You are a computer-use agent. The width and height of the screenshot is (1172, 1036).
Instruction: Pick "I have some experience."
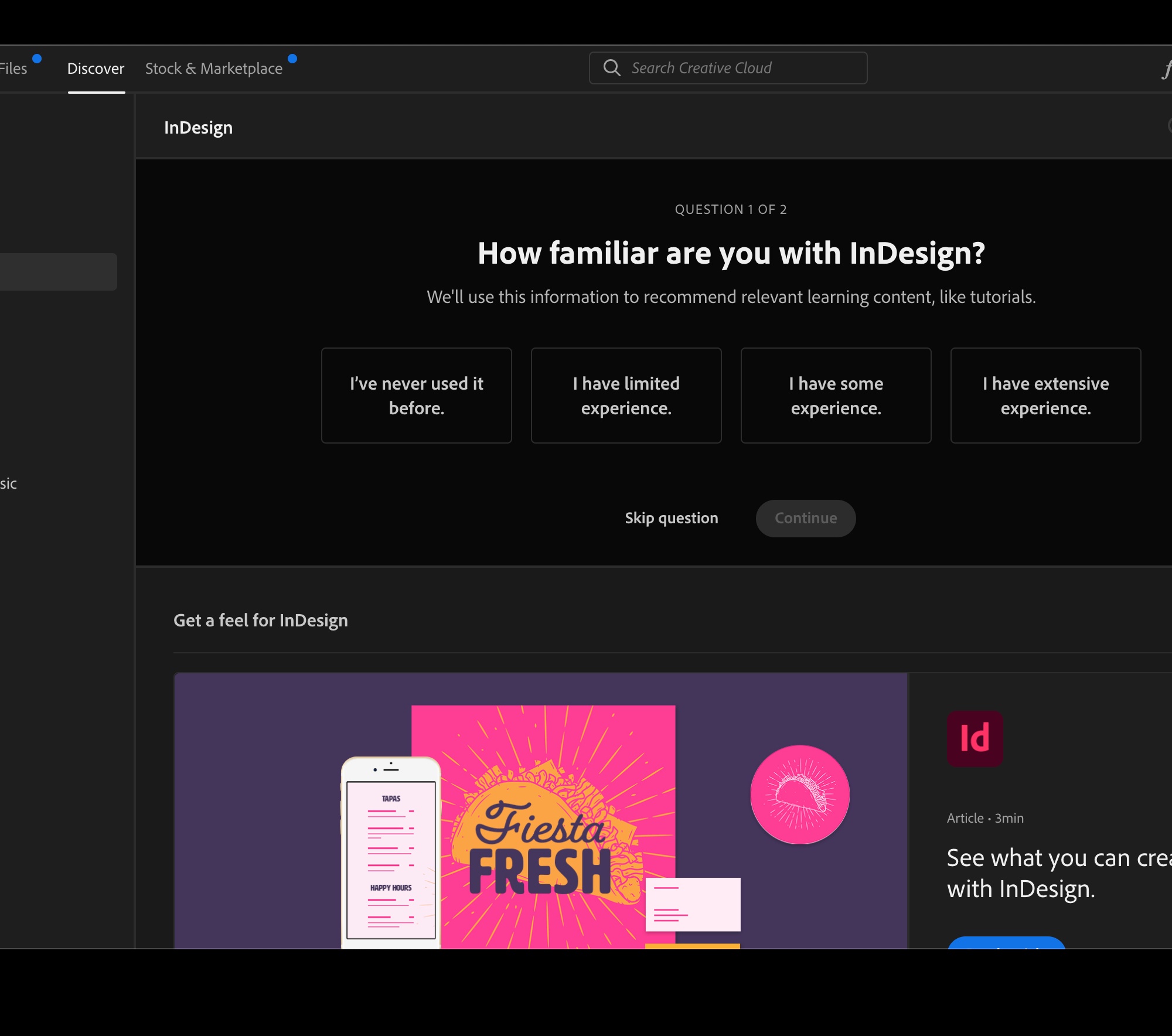pos(836,396)
